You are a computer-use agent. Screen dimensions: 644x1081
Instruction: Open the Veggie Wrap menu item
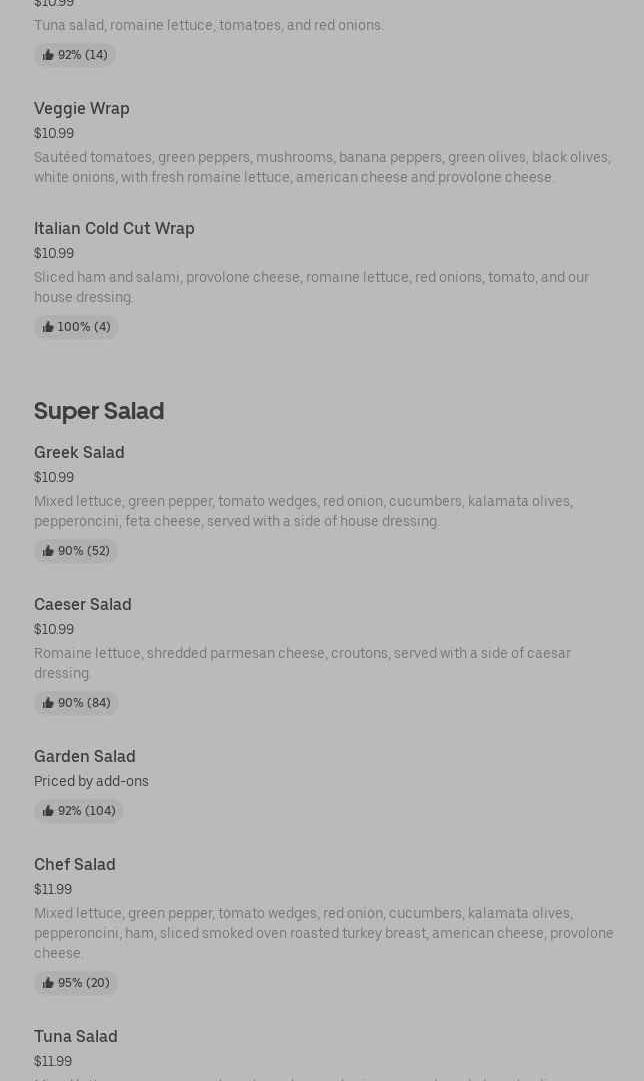tap(82, 108)
